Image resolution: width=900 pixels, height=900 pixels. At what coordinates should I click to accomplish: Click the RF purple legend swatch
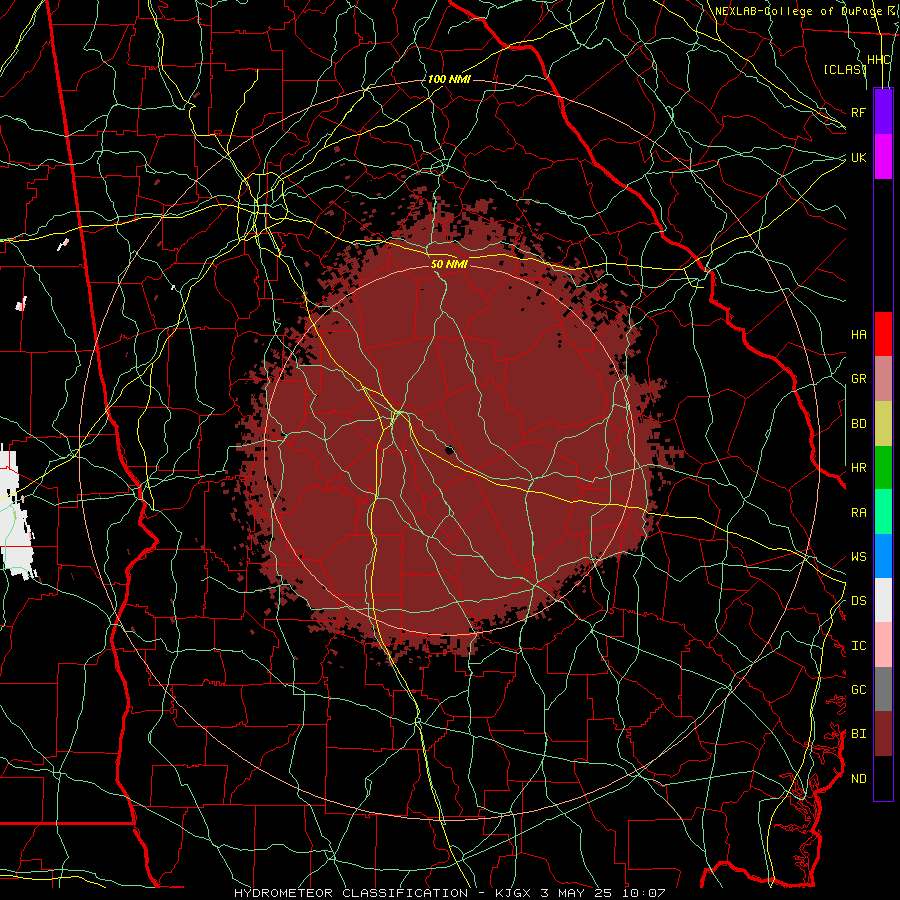(883, 112)
